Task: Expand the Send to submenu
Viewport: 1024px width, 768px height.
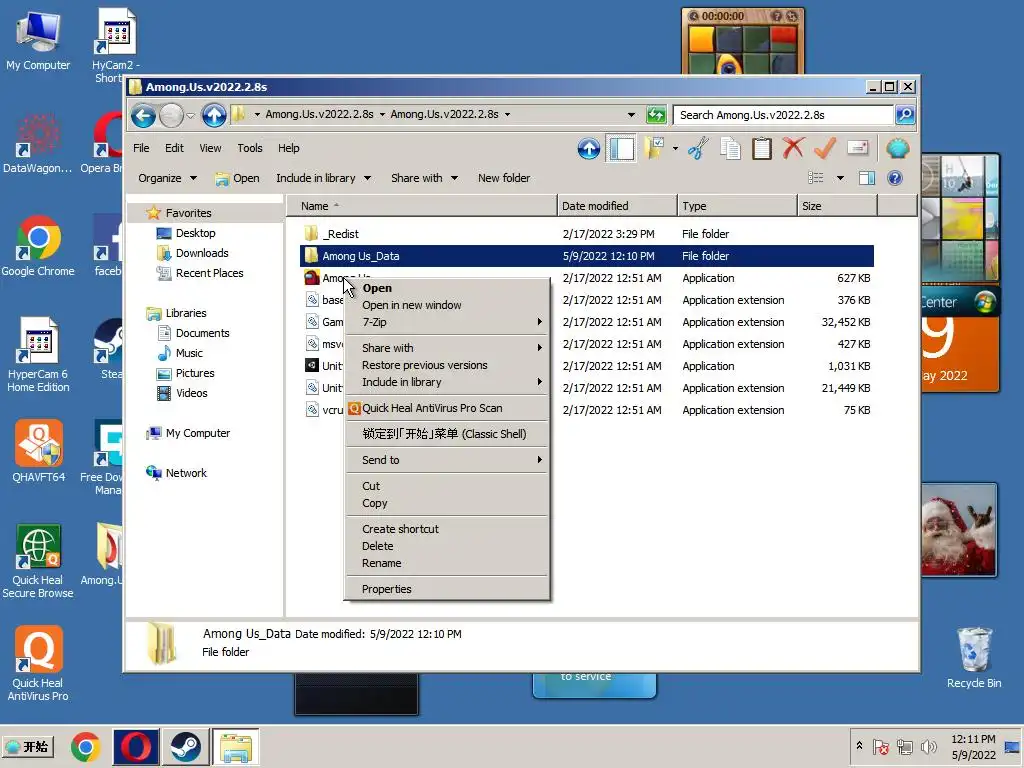Action: click(447, 460)
